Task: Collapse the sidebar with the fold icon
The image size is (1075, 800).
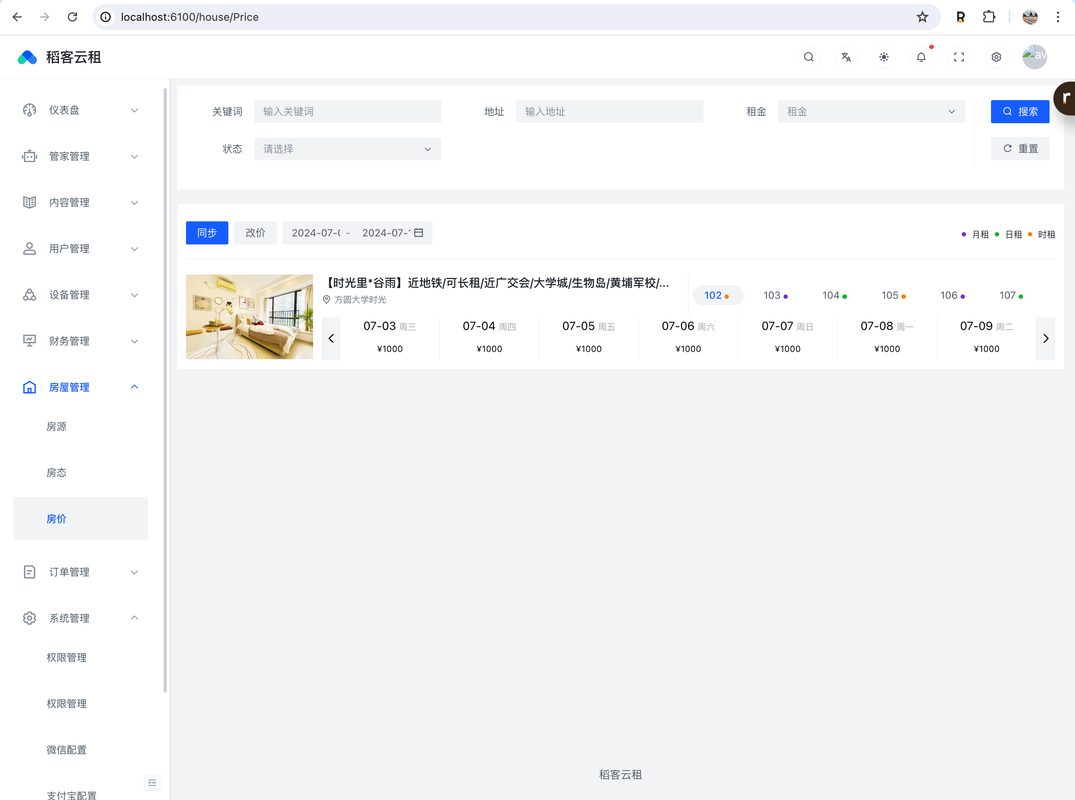Action: pos(152,782)
